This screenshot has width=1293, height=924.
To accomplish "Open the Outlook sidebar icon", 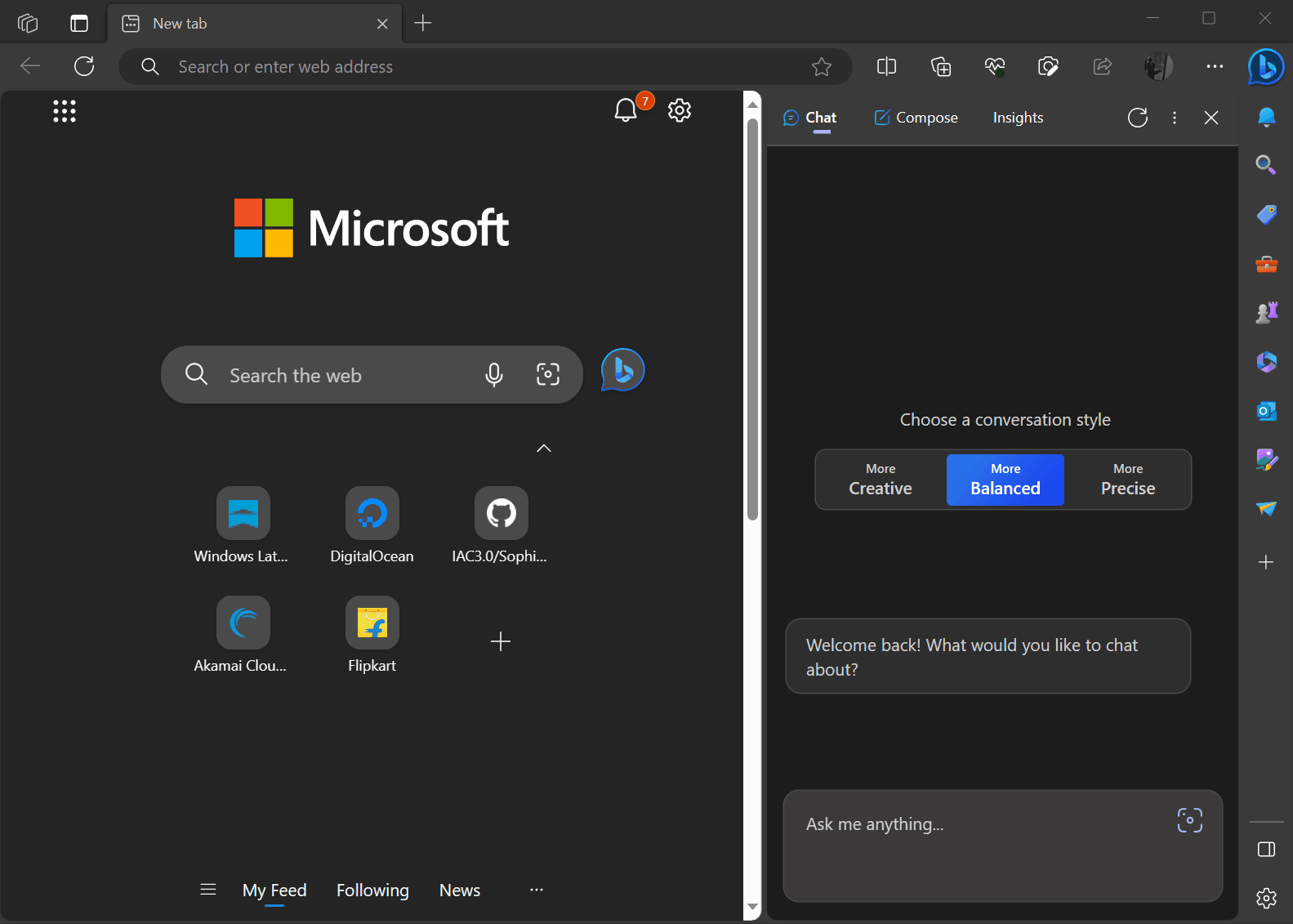I will click(1266, 411).
